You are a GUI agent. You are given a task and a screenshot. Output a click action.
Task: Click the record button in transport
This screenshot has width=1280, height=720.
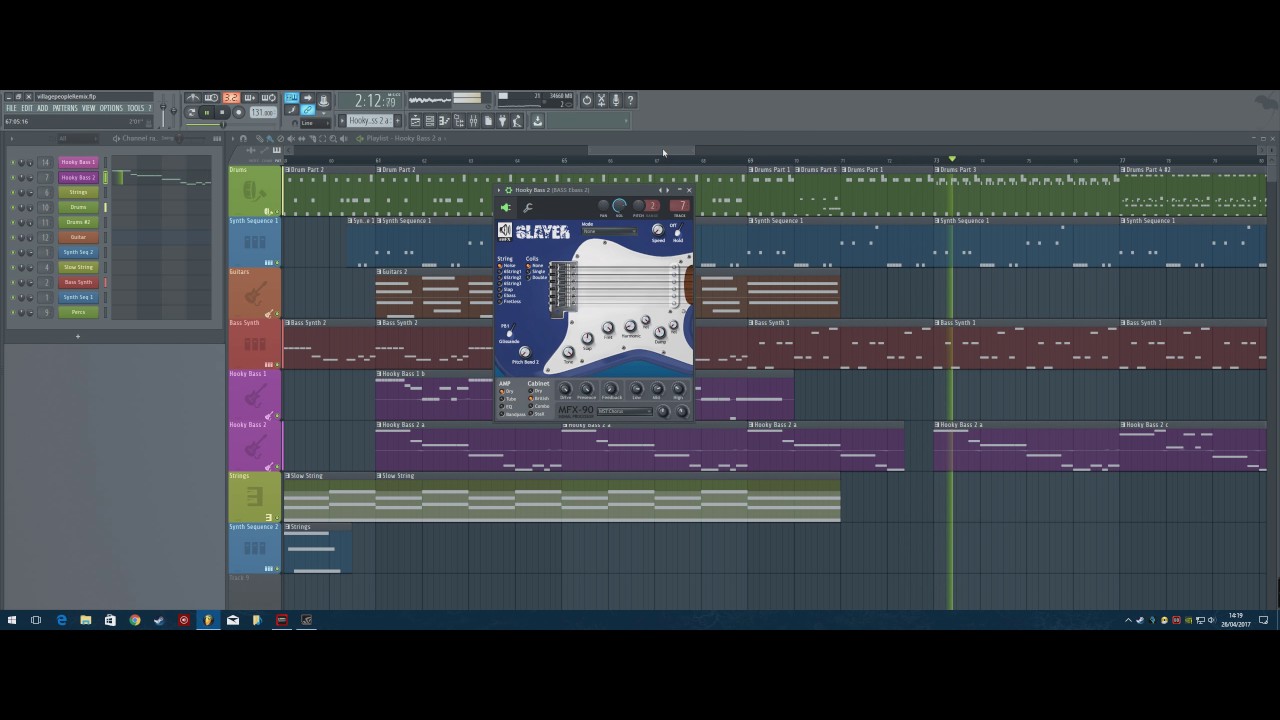tap(239, 112)
